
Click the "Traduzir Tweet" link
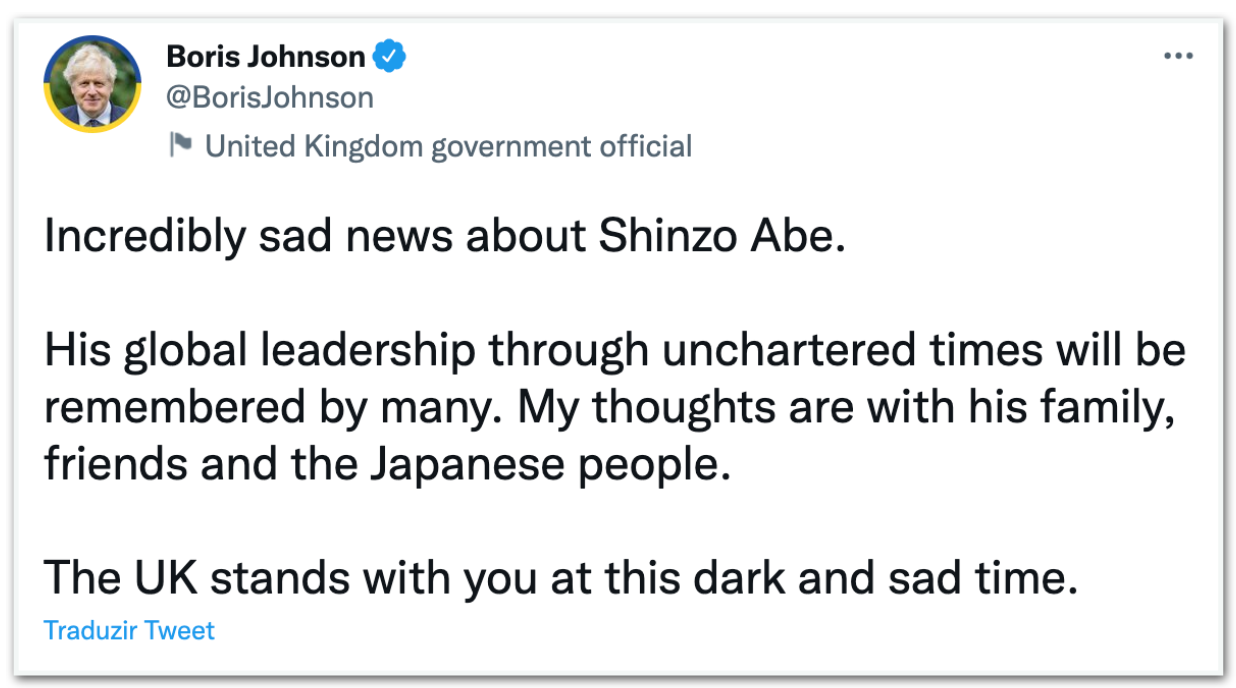click(x=129, y=630)
